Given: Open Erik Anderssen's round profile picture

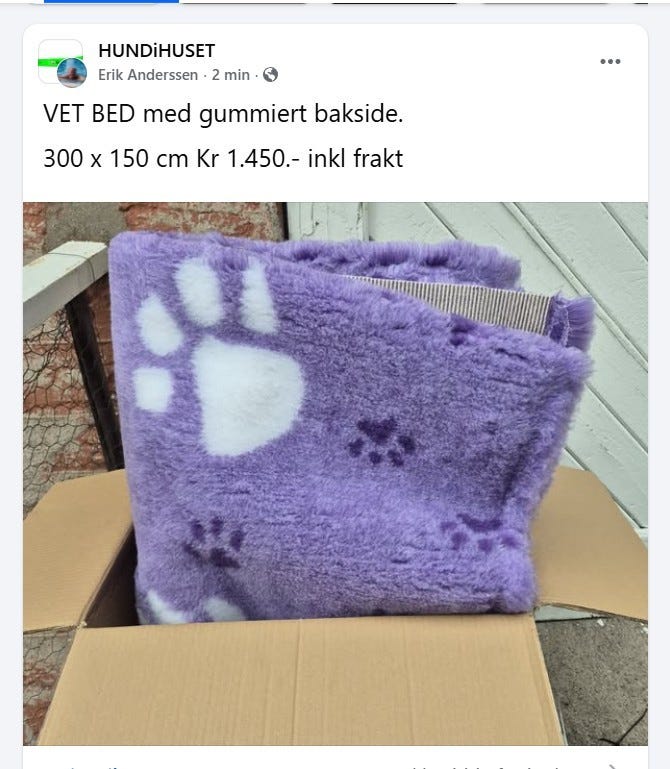Looking at the screenshot, I should point(72,73).
